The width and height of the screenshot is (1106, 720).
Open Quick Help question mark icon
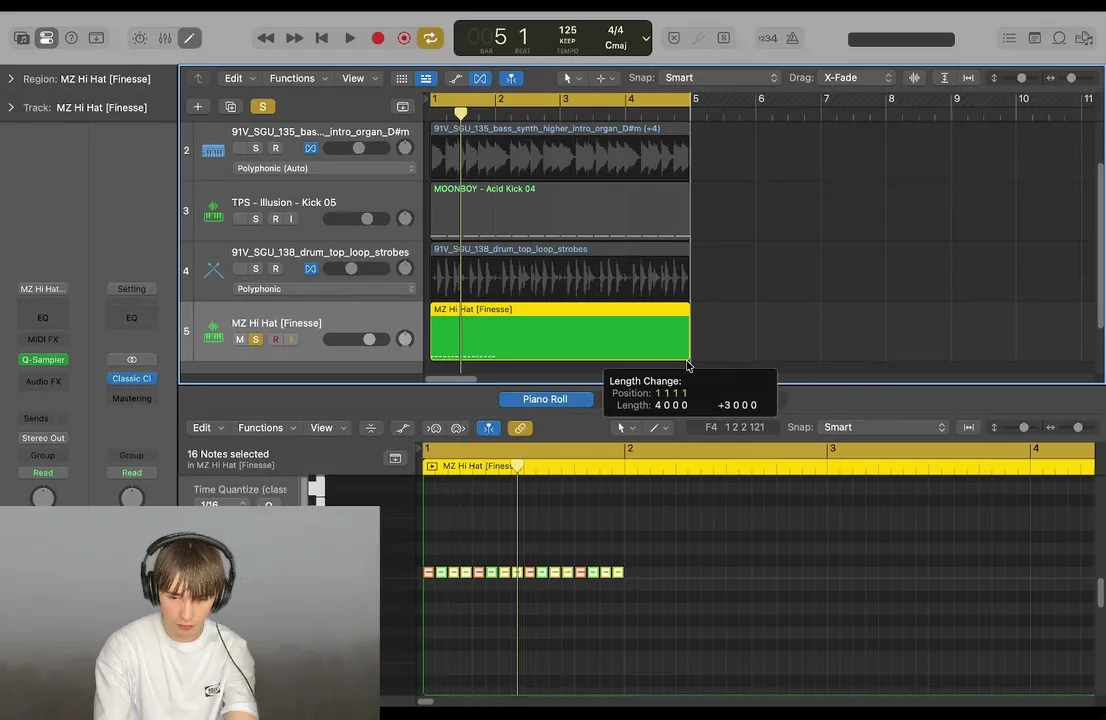pos(71,38)
